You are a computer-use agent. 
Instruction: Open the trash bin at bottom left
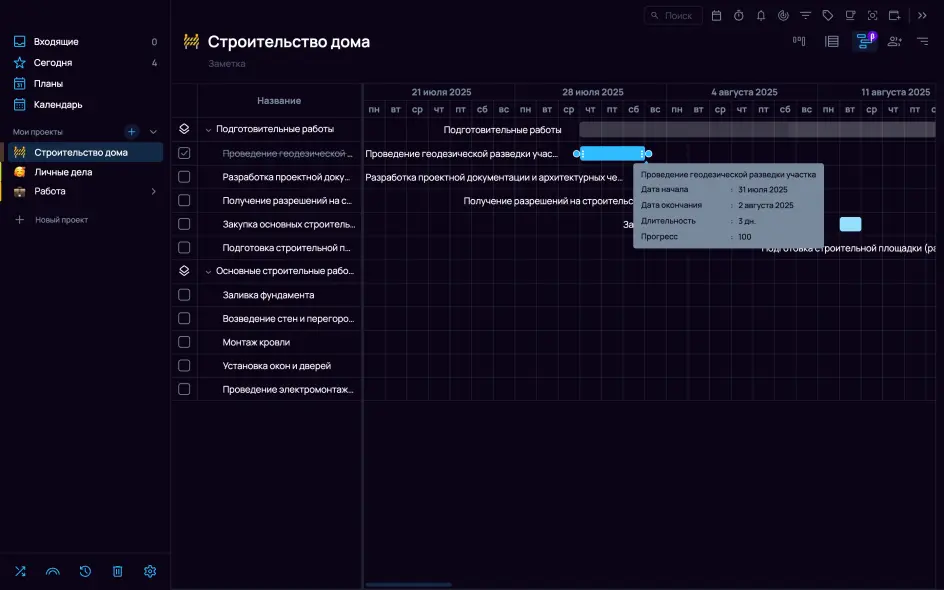117,571
